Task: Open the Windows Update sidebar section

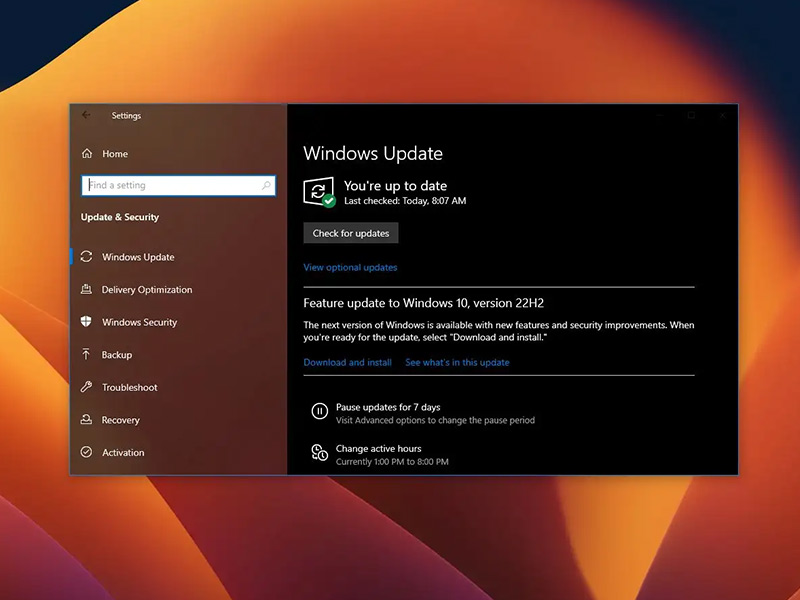Action: click(x=138, y=257)
